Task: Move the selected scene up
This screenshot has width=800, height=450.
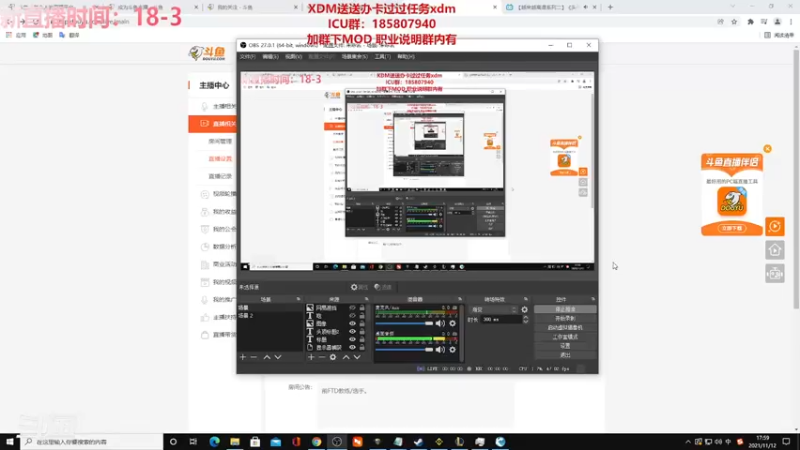Action: (267, 357)
